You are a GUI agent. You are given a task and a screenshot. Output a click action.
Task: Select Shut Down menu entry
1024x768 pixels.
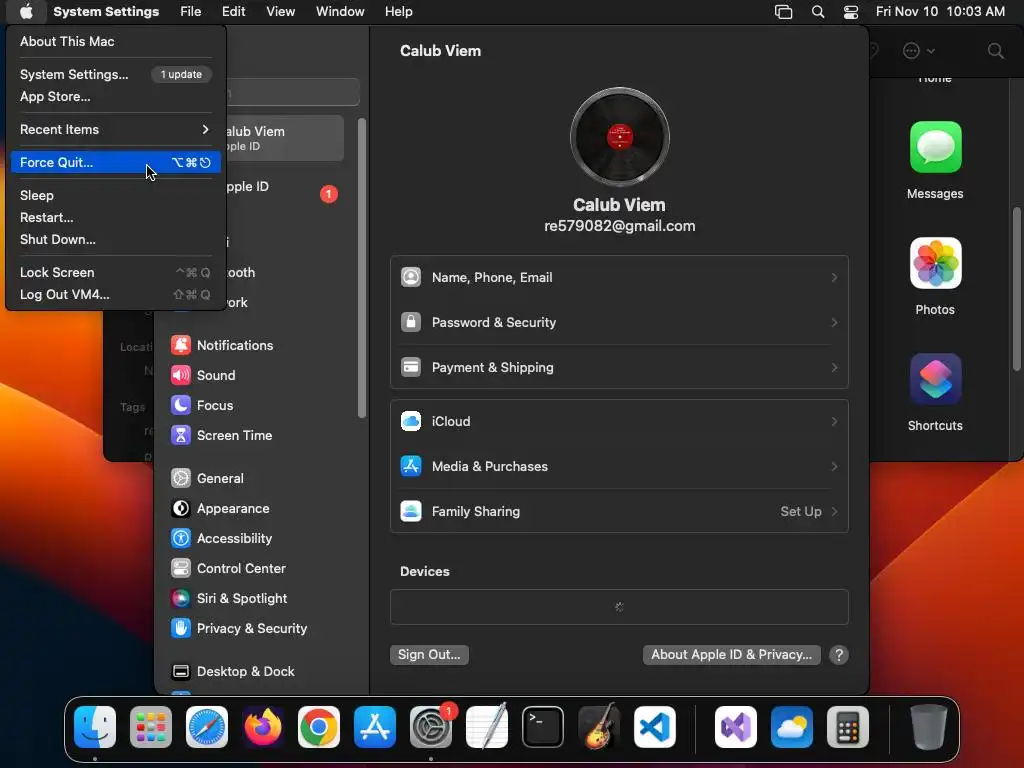(x=116, y=240)
